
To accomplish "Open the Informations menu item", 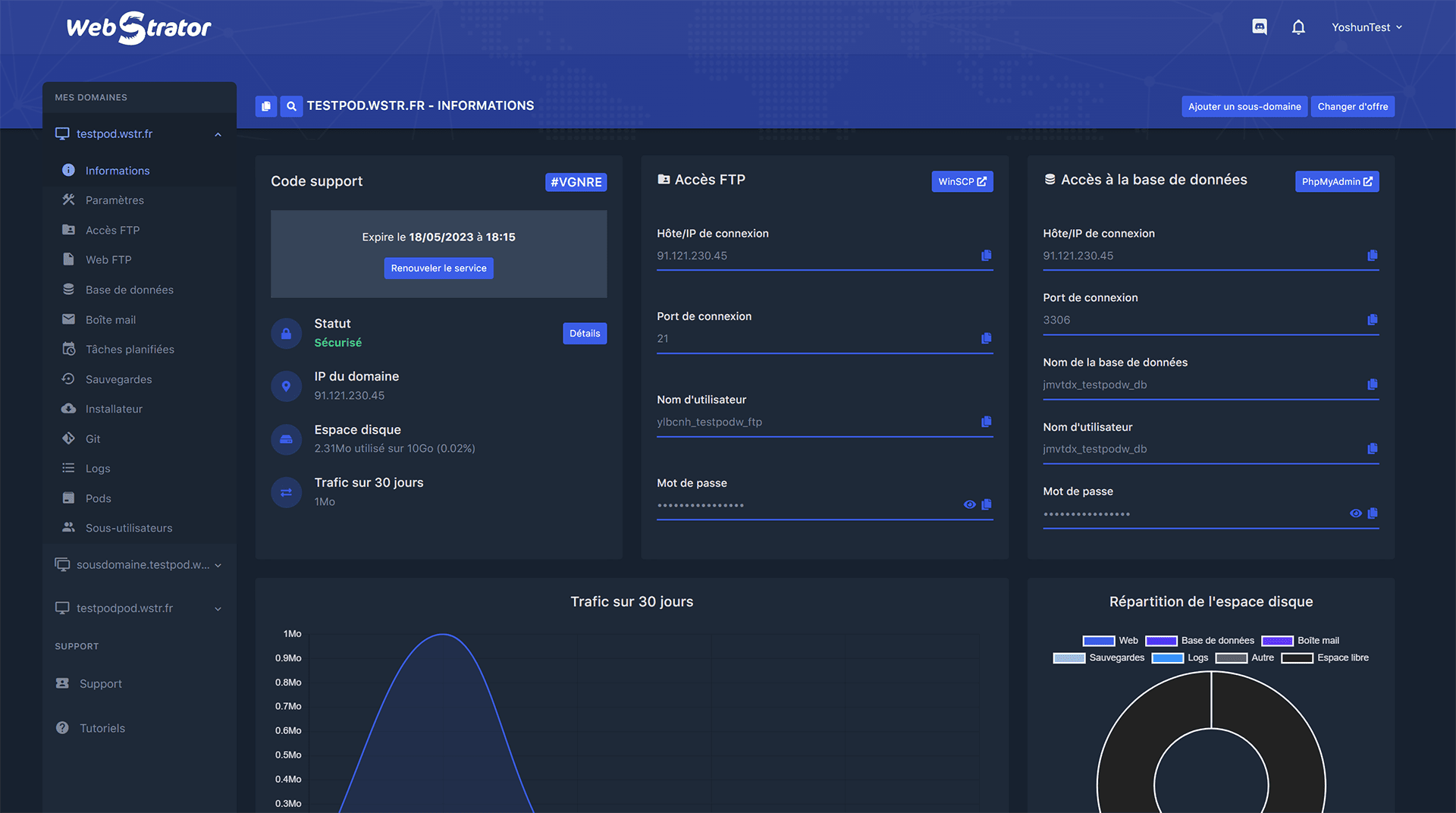I will [x=118, y=171].
